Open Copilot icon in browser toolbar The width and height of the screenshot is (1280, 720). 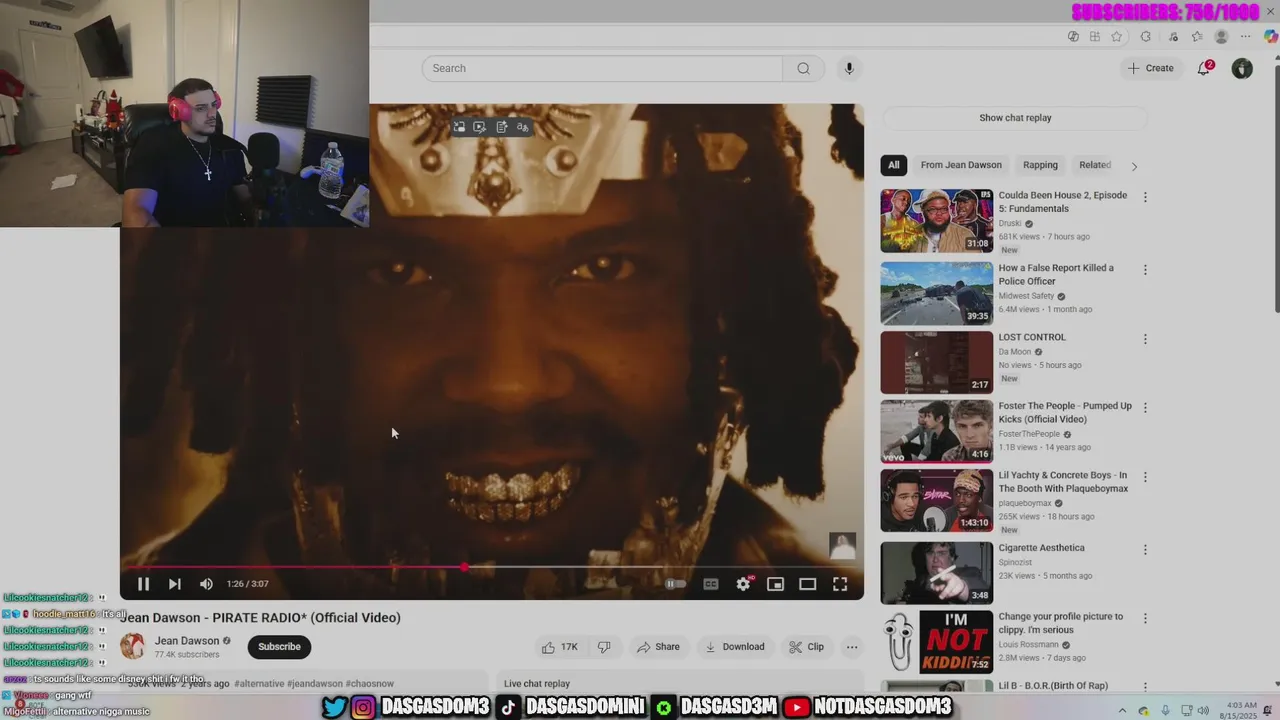point(1271,37)
